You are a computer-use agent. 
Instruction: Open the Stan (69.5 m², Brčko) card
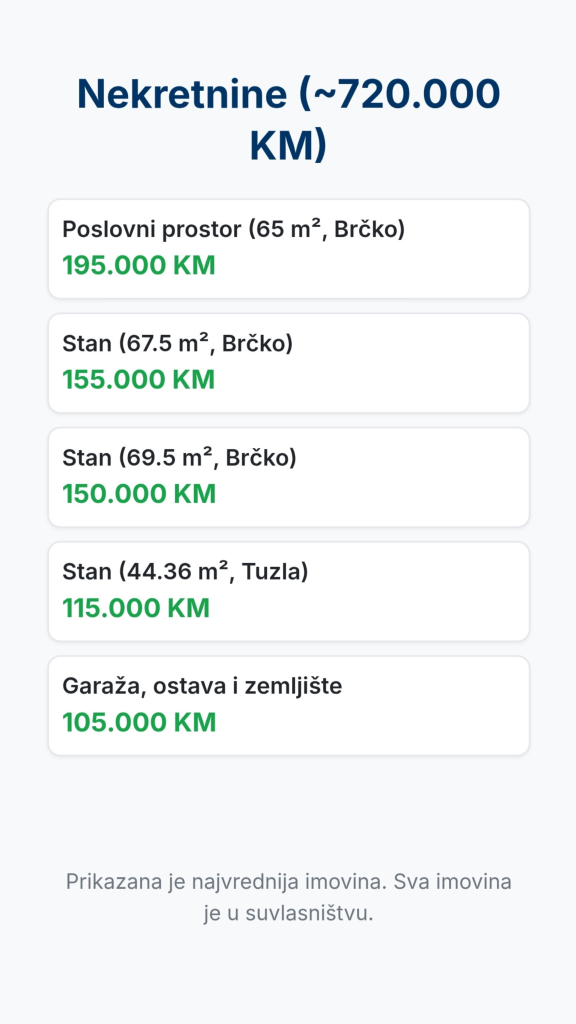point(288,477)
